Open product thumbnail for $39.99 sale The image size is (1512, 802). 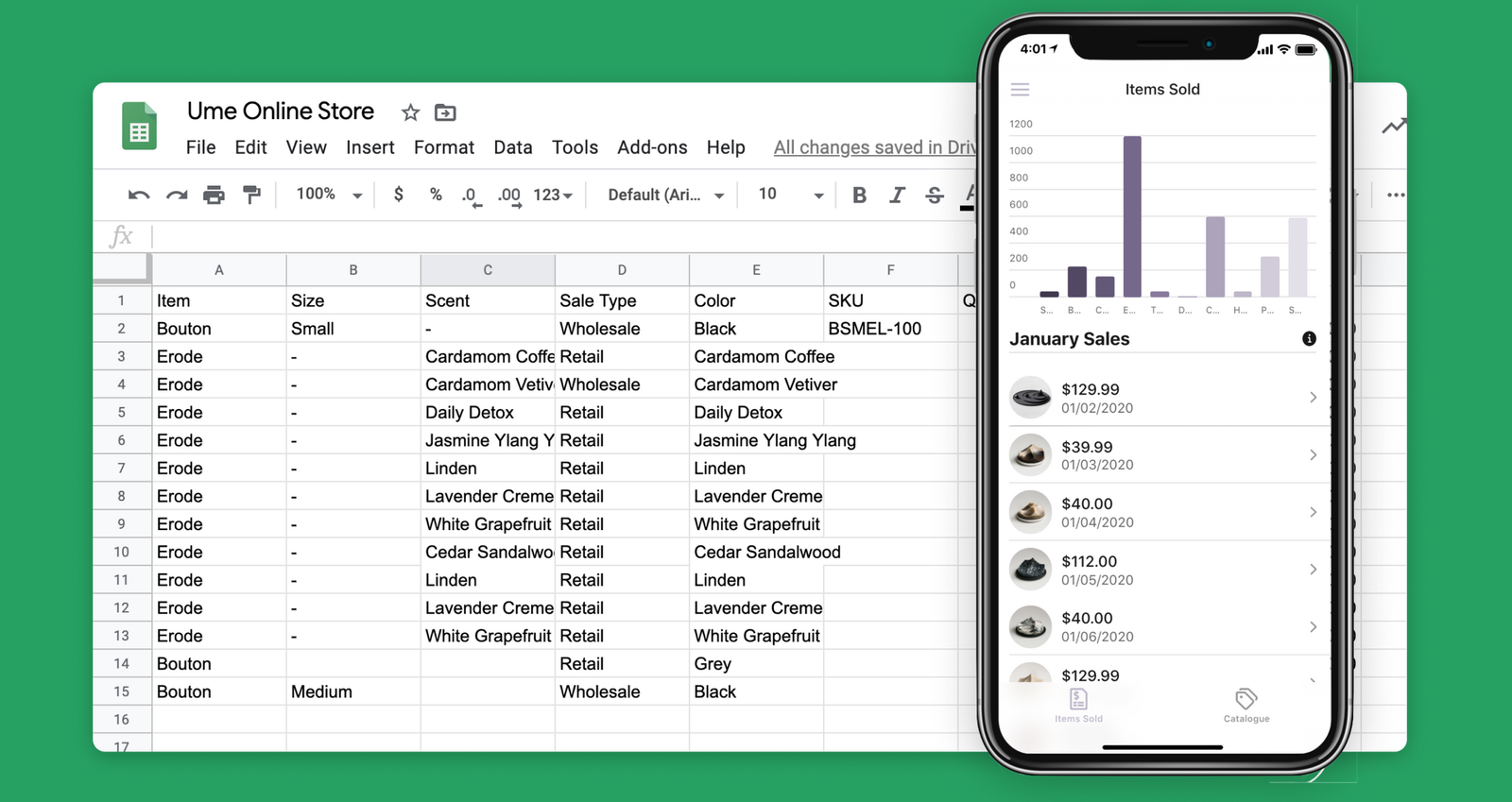pos(1030,455)
